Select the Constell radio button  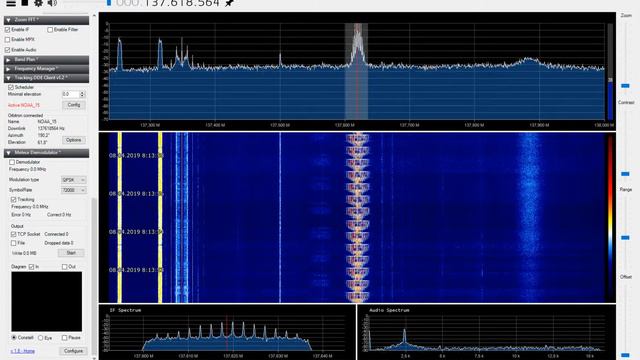tap(14, 338)
